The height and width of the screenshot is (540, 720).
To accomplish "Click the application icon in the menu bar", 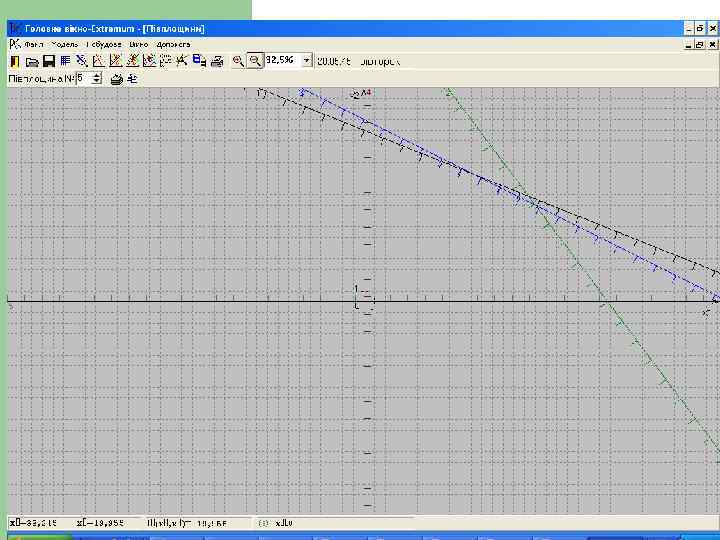I will [15, 44].
